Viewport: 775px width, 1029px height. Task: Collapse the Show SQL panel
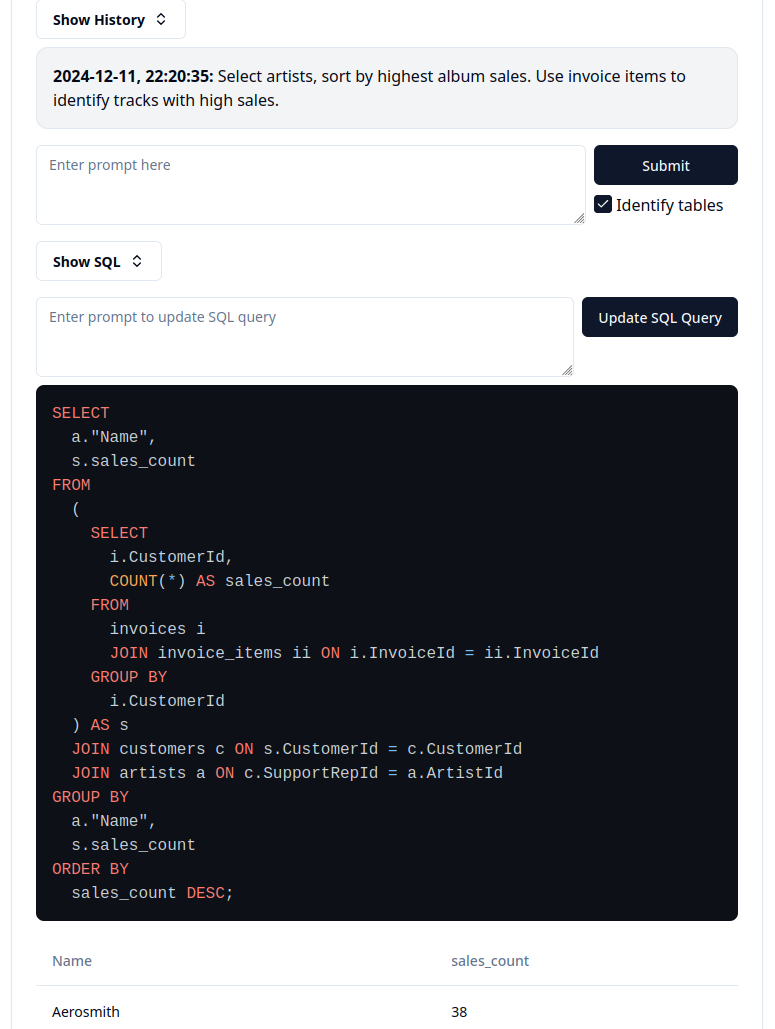tap(98, 261)
